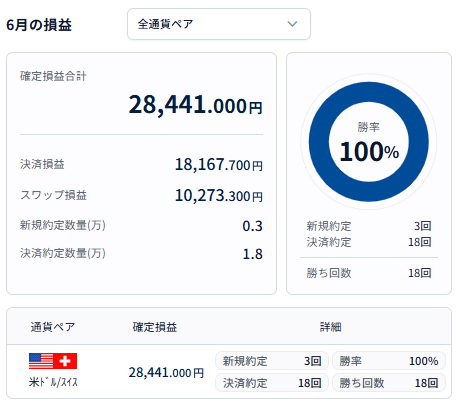Click the 確定損益 column header
Viewport: 456px width, 403px height.
pyautogui.click(x=155, y=327)
